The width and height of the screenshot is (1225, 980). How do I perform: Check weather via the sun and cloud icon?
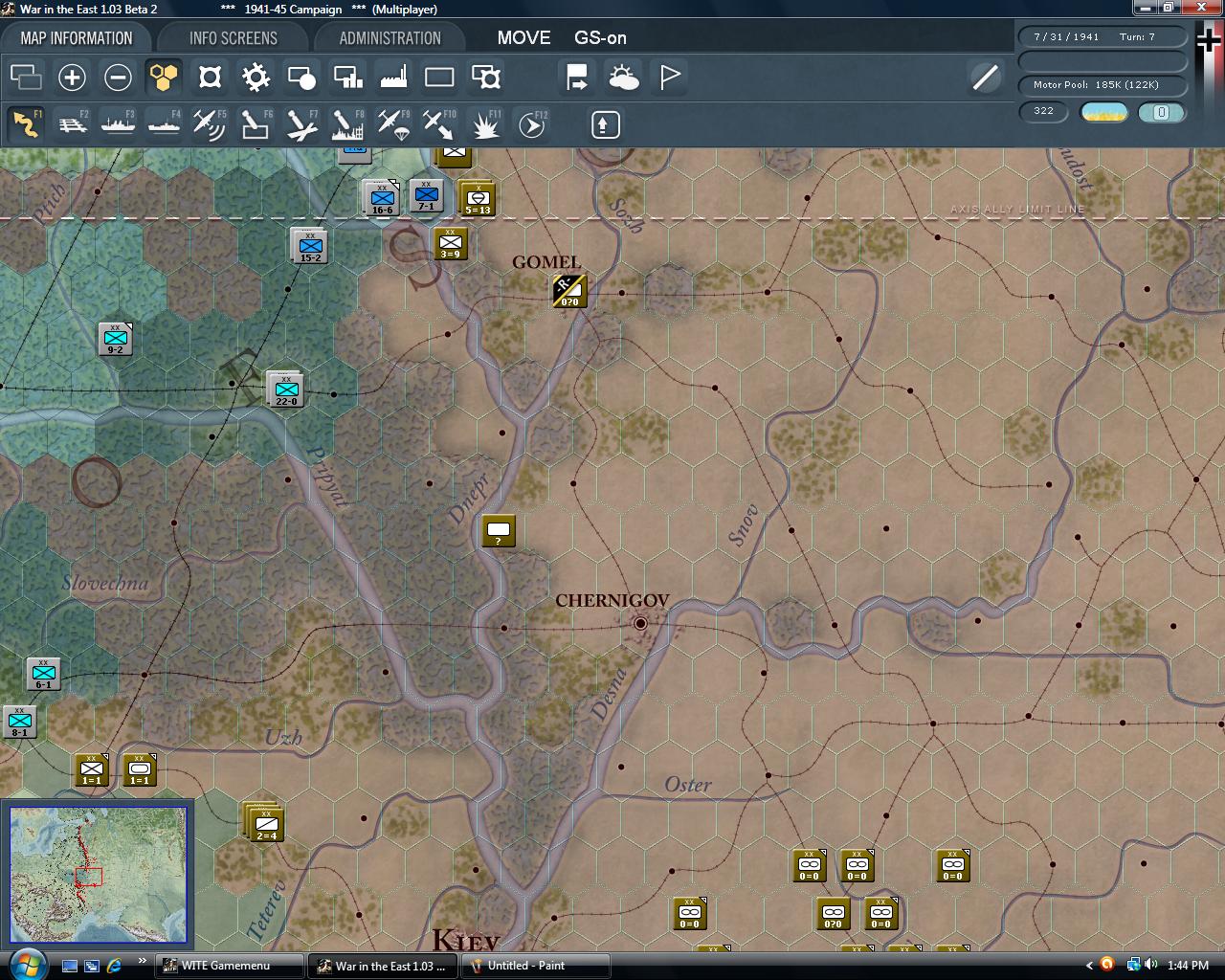coord(623,77)
